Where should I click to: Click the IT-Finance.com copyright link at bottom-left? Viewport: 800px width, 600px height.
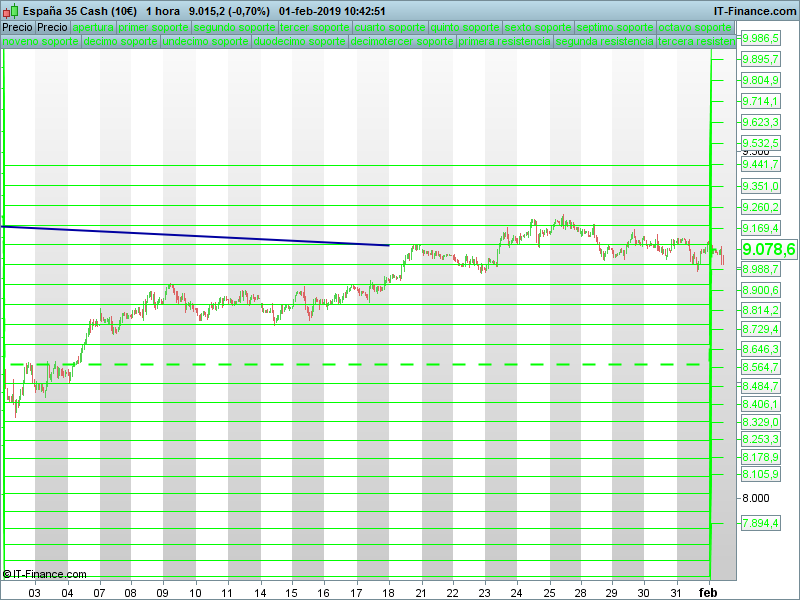point(45,574)
